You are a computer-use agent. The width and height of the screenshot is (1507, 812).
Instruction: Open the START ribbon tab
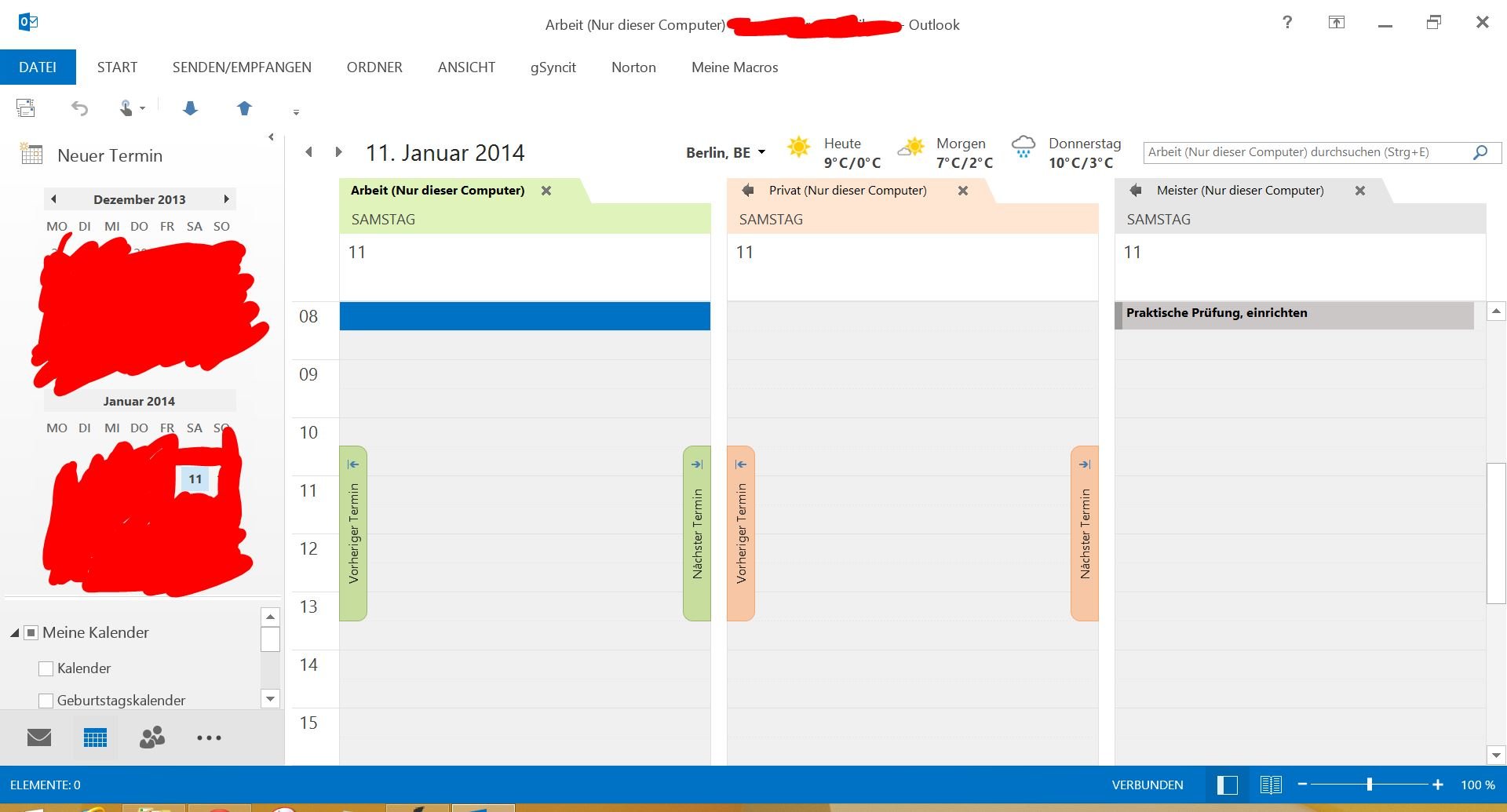[117, 67]
